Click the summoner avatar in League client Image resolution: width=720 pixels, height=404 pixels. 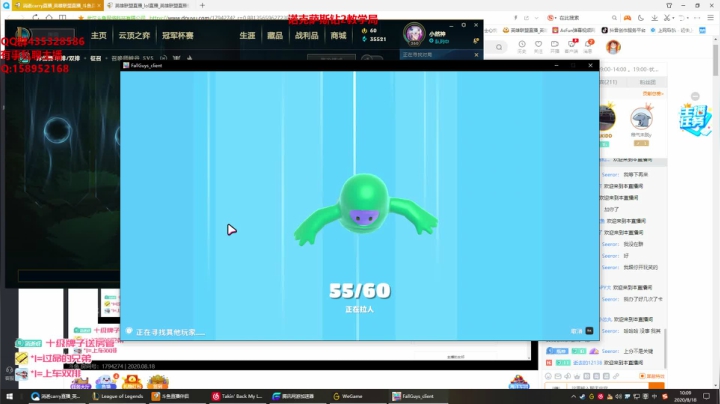pos(414,34)
